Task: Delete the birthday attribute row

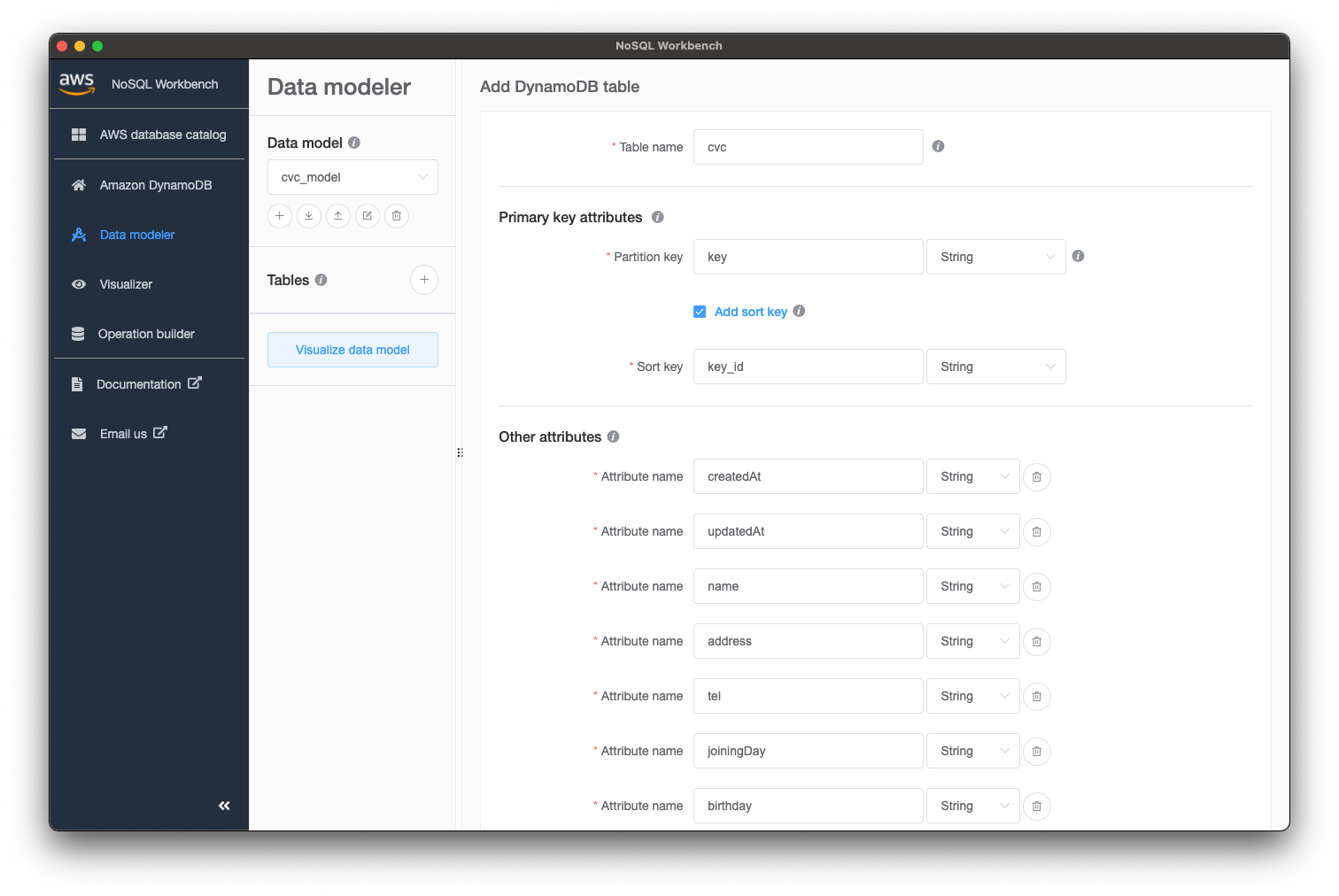Action: coord(1037,807)
